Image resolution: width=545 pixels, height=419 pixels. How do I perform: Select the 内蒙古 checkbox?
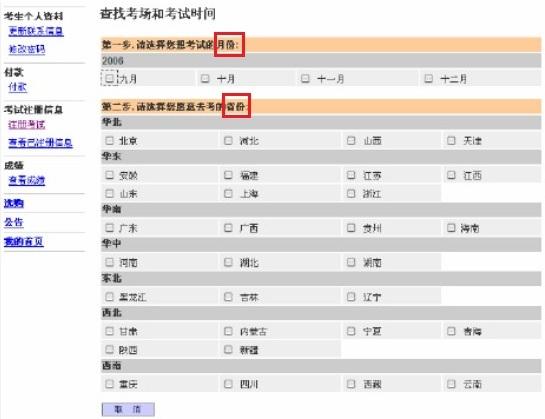pos(228,331)
